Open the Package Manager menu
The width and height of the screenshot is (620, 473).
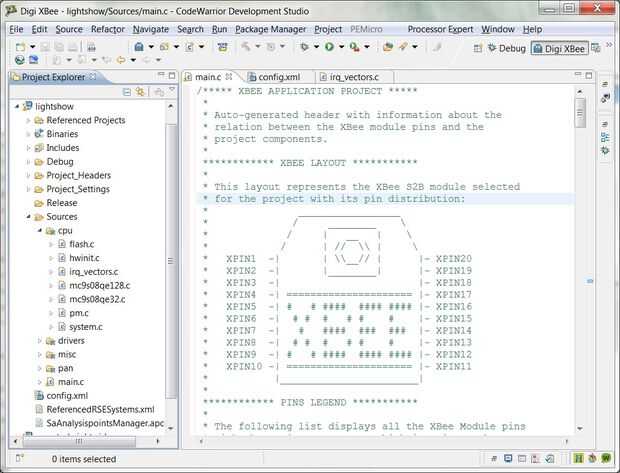[270, 29]
